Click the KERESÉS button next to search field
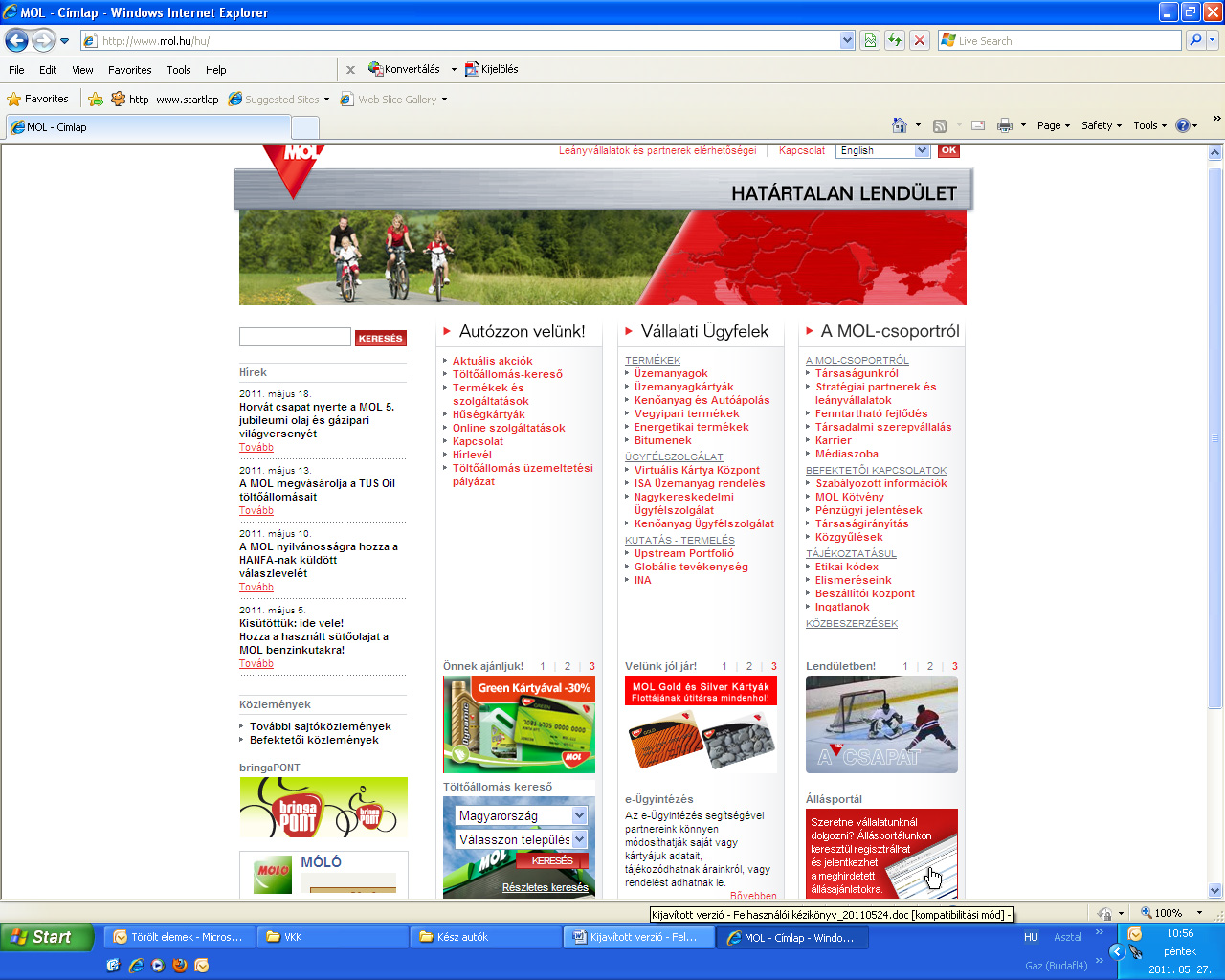This screenshot has height=980, width=1225. pos(380,338)
